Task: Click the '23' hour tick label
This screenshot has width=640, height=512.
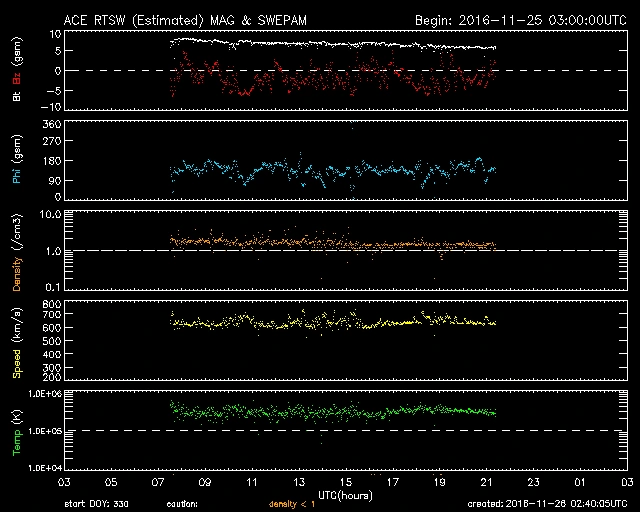Action: (x=533, y=482)
